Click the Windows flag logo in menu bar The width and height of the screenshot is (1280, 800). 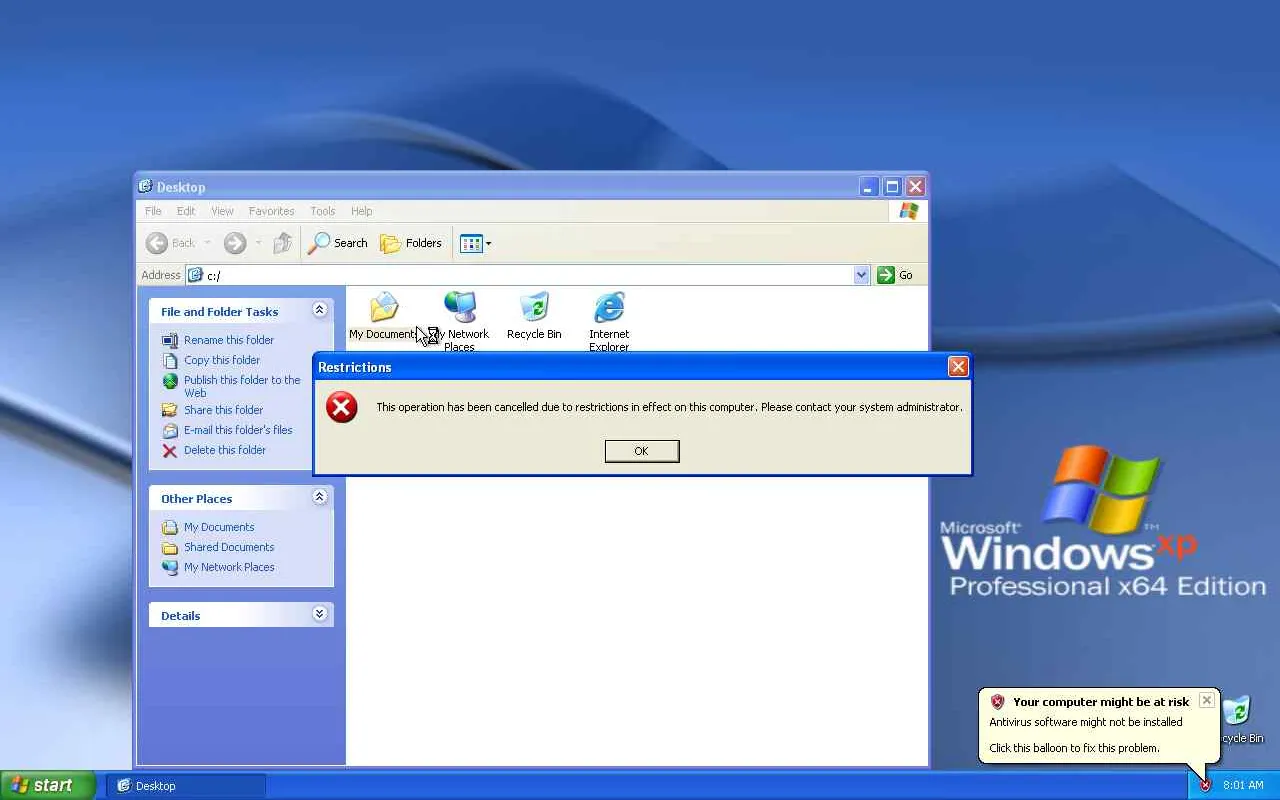(x=908, y=211)
